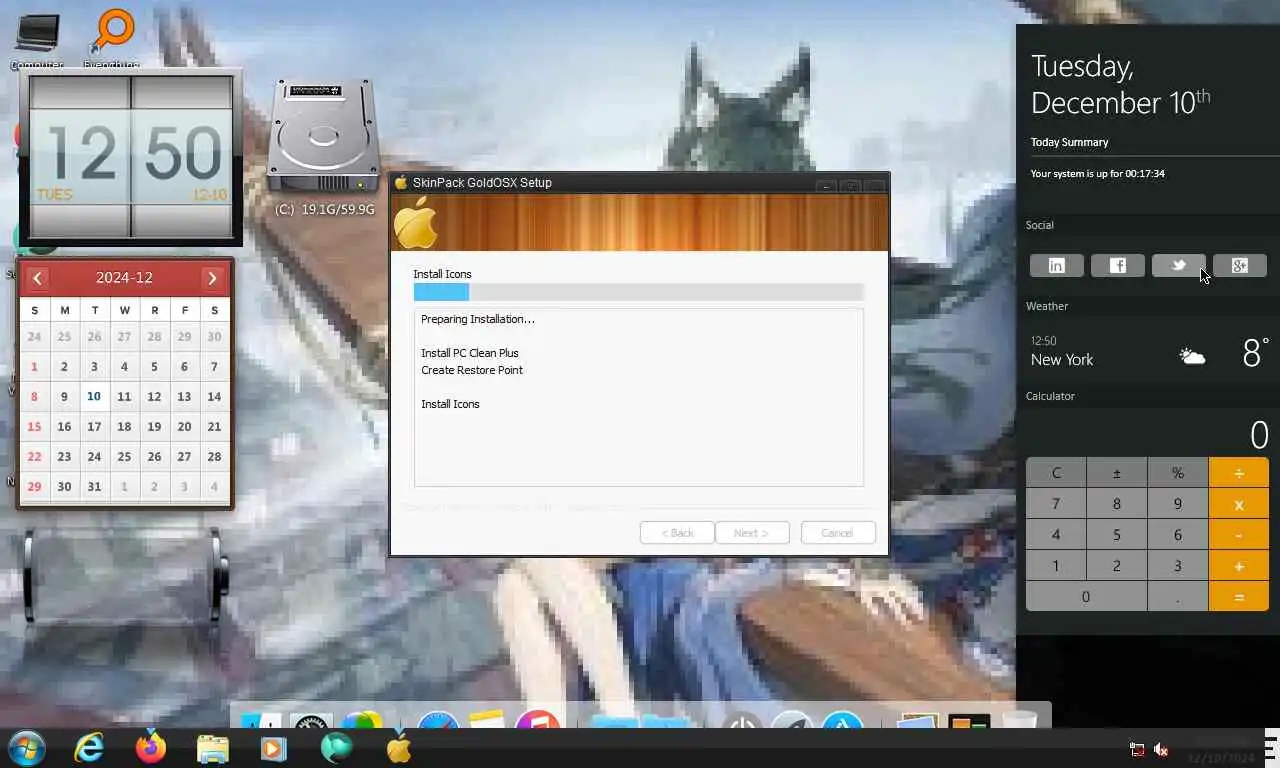Image resolution: width=1280 pixels, height=768 pixels.
Task: Click the system uptime summary text
Action: pos(1098,174)
